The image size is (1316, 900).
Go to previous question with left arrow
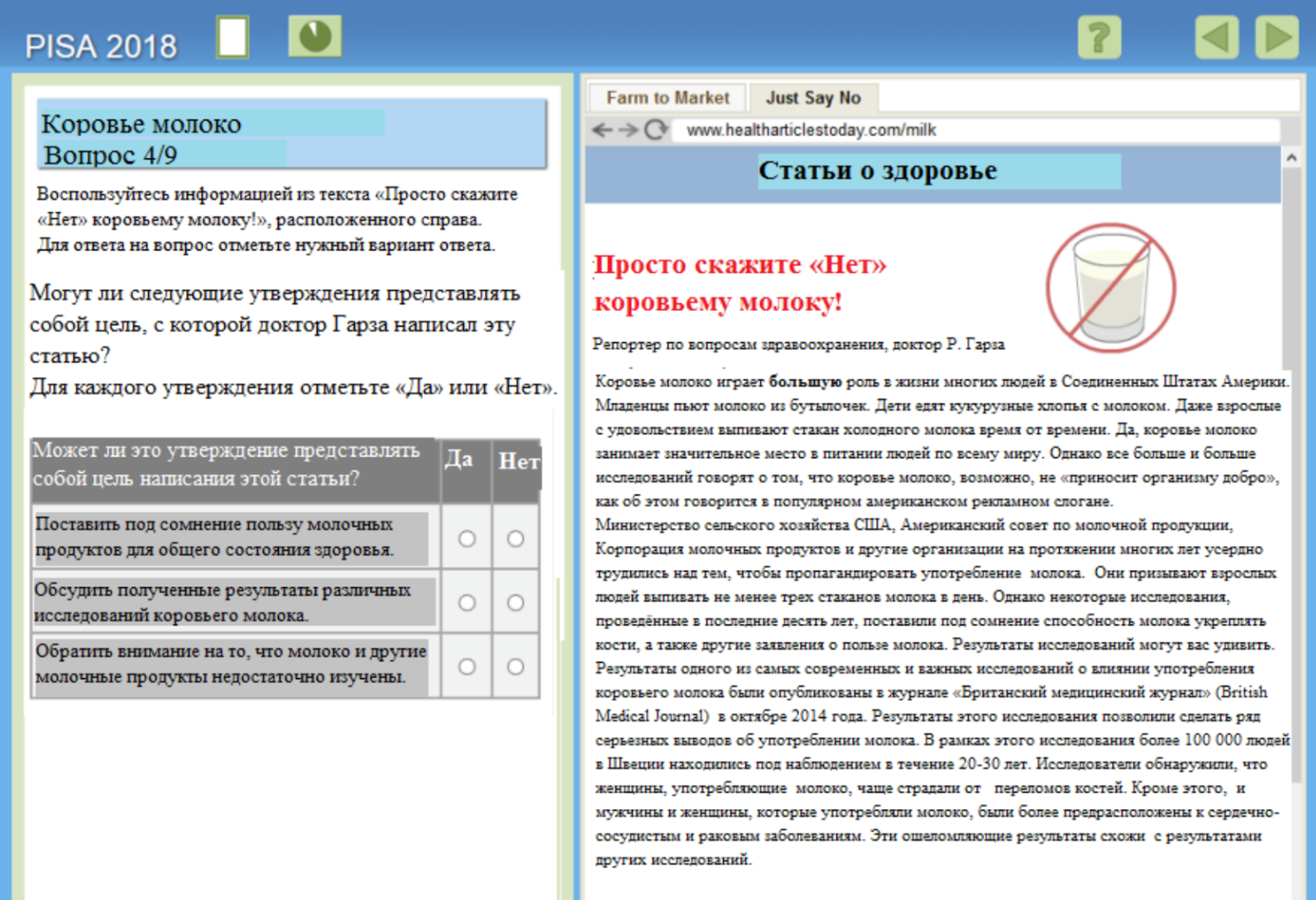[1216, 38]
